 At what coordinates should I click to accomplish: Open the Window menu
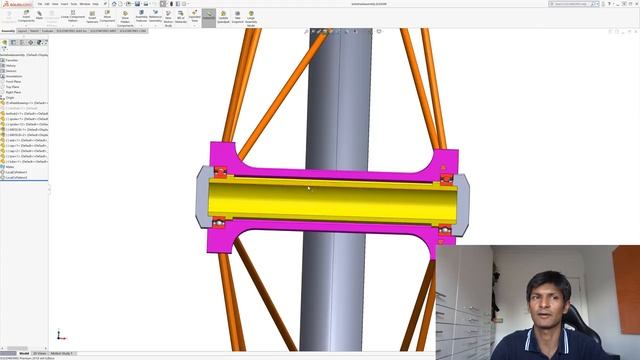[85, 4]
